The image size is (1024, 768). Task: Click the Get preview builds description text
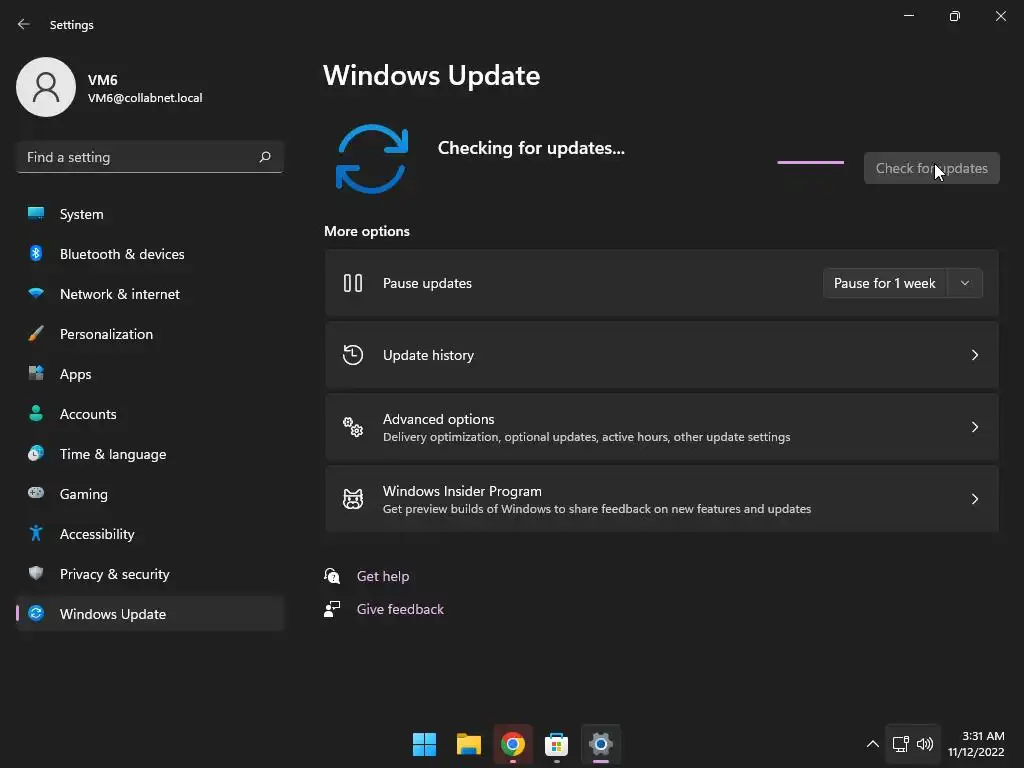(x=597, y=508)
